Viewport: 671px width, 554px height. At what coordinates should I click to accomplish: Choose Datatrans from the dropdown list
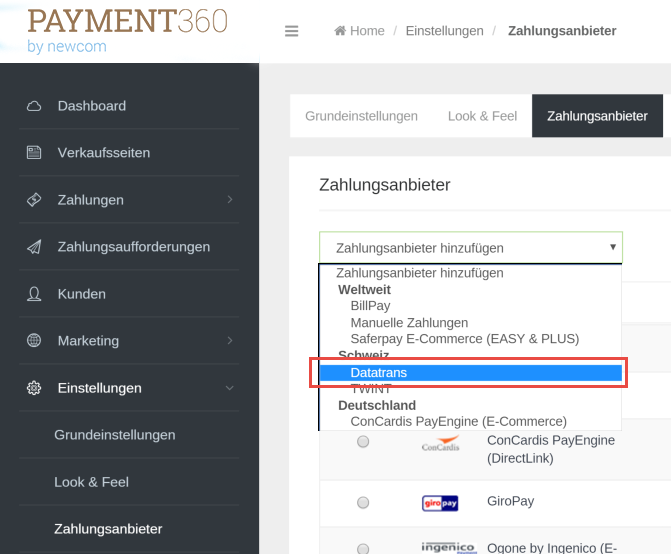click(x=379, y=373)
